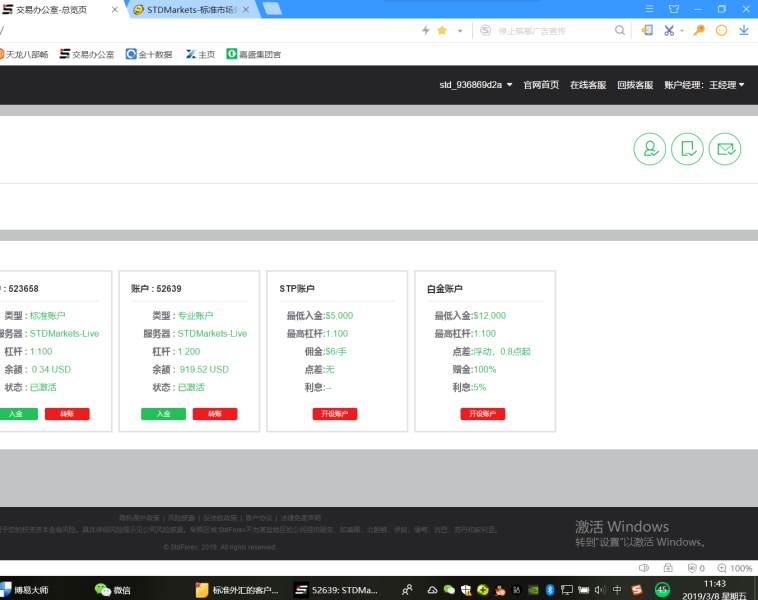Open the key password manager icon
Viewport: 758px width, 600px height.
tap(699, 31)
